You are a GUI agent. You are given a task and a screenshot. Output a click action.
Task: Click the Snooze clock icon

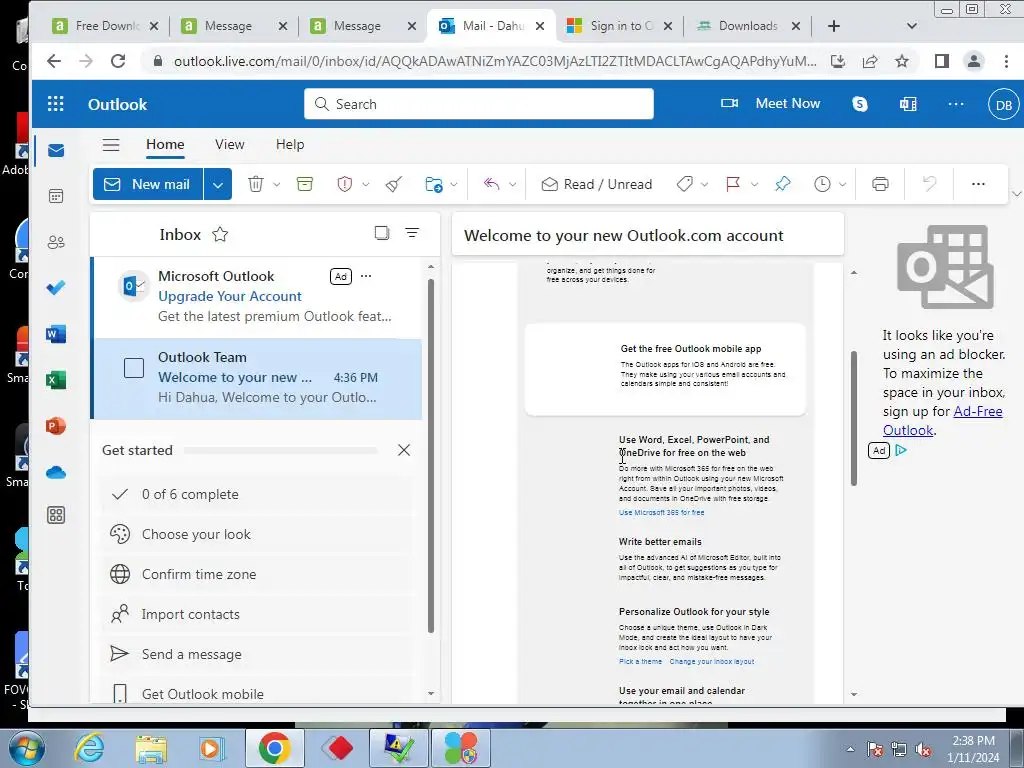coord(822,184)
